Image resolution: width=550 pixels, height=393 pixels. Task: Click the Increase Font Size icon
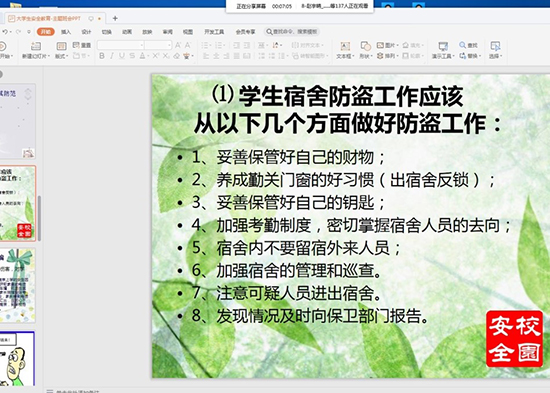tap(178, 45)
